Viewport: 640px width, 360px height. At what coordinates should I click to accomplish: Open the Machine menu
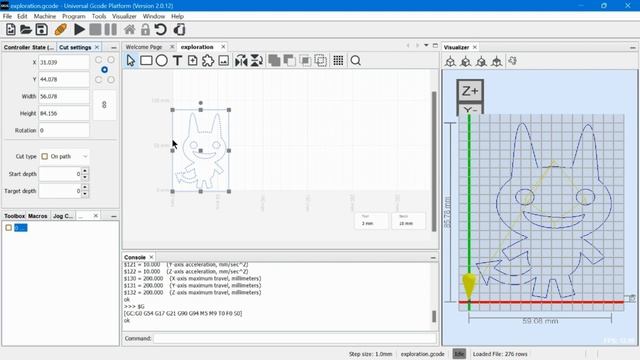pos(45,16)
